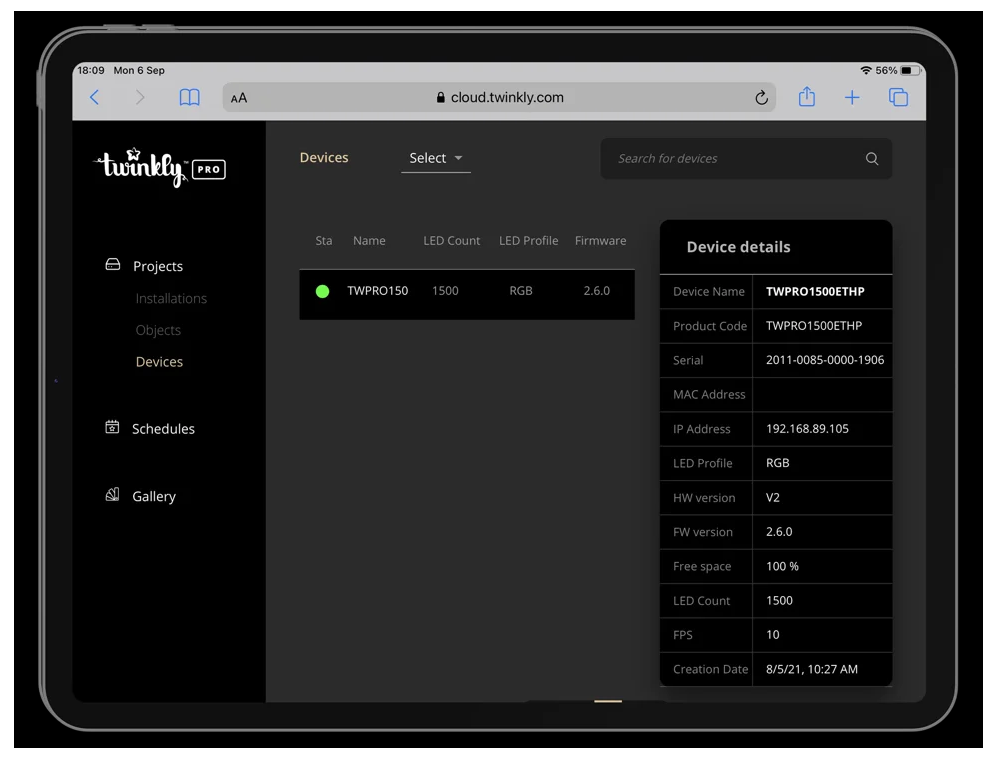Click the search magnifier icon

tap(872, 159)
